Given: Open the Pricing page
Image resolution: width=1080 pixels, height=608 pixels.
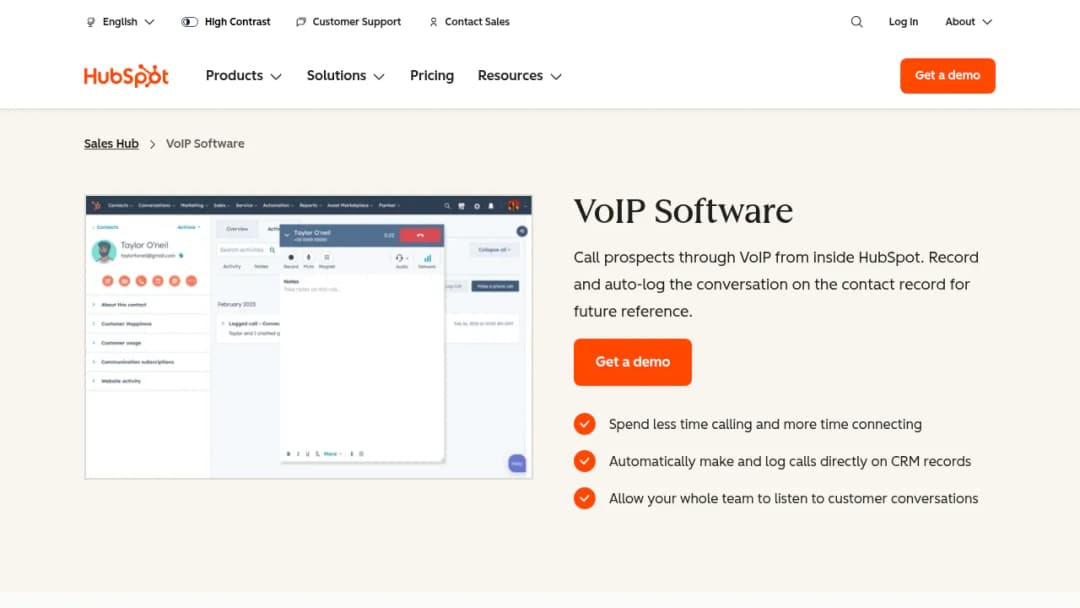Looking at the screenshot, I should click(432, 76).
